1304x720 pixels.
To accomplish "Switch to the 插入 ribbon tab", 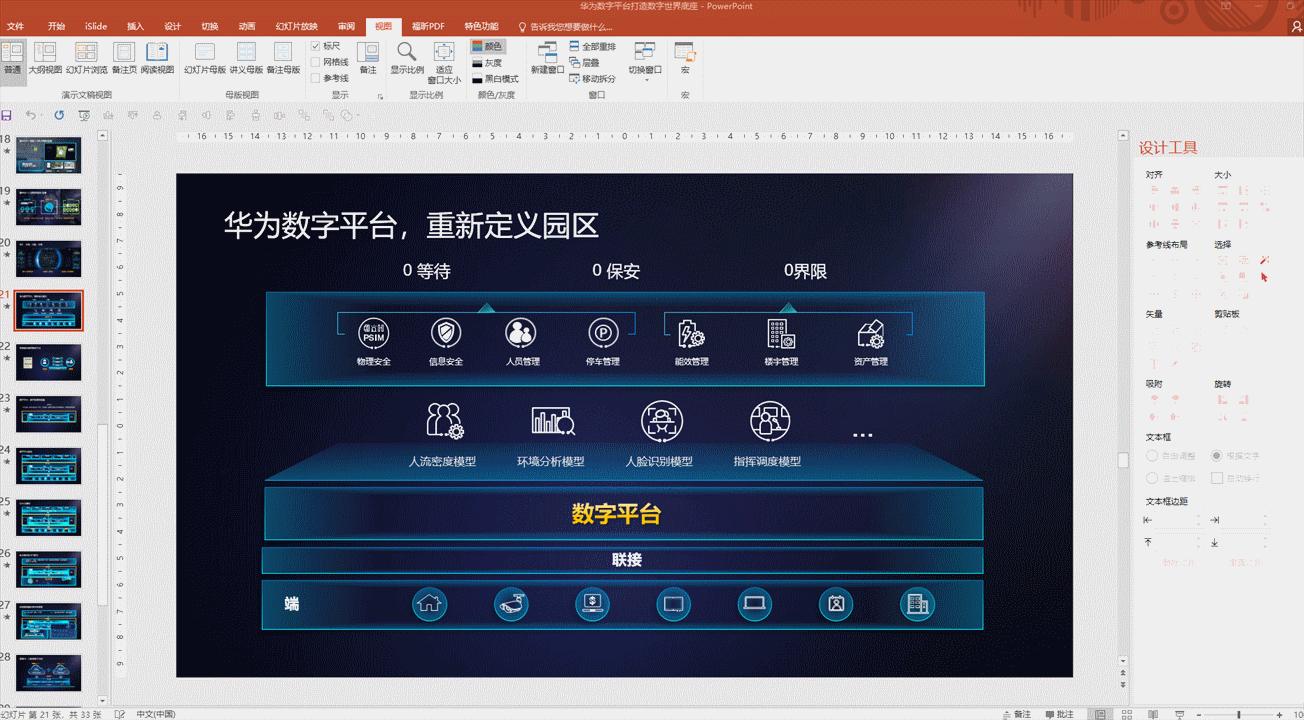I will (134, 26).
